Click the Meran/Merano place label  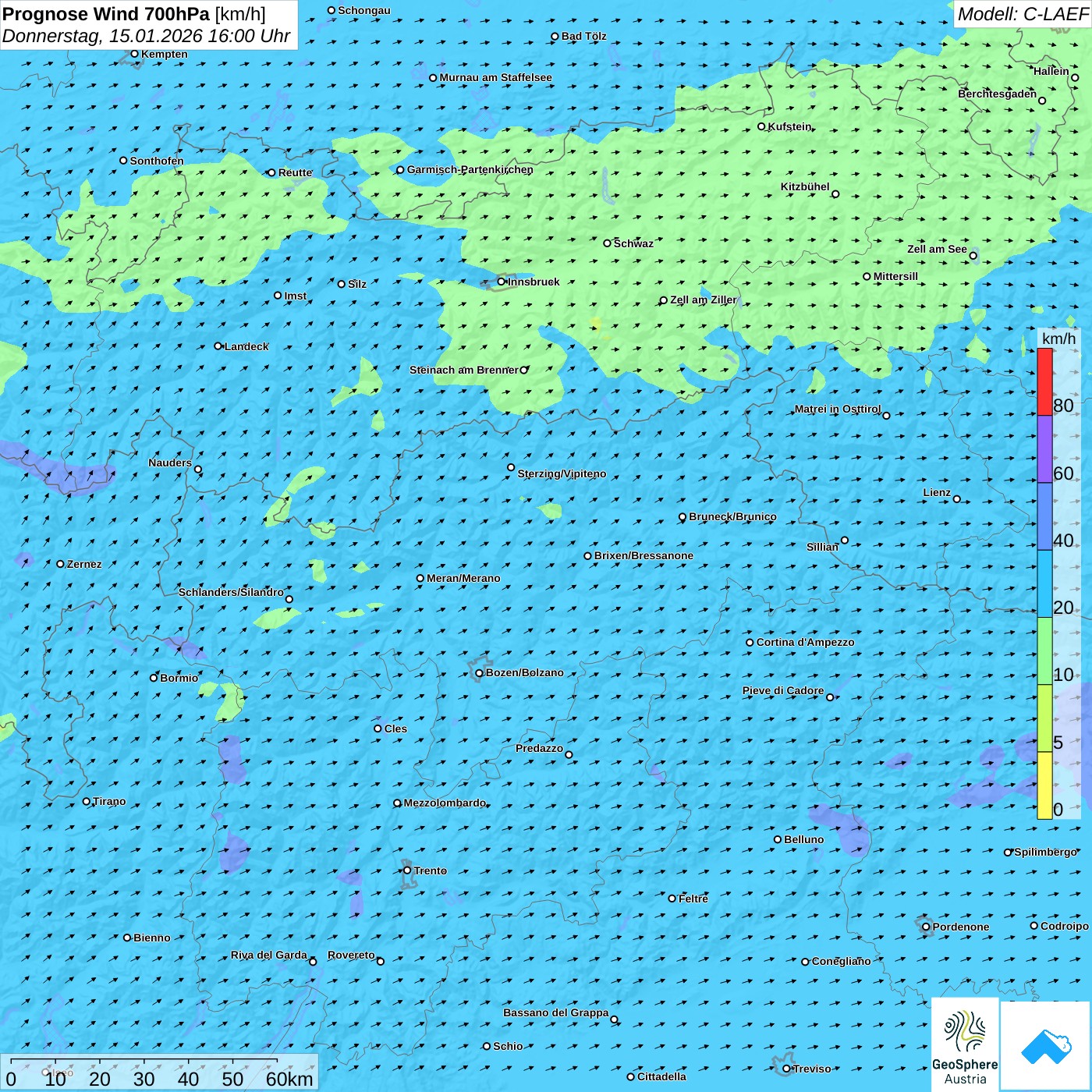(x=463, y=578)
